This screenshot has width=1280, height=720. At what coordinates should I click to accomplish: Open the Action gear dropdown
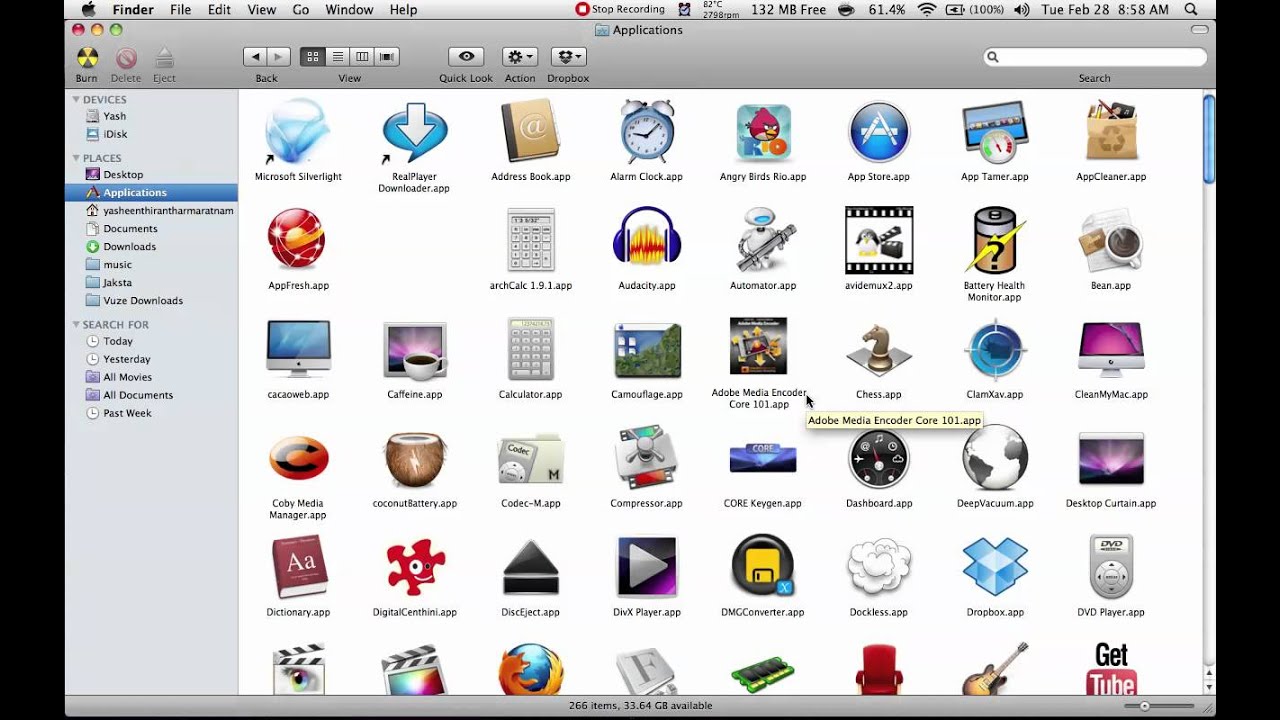[x=520, y=57]
